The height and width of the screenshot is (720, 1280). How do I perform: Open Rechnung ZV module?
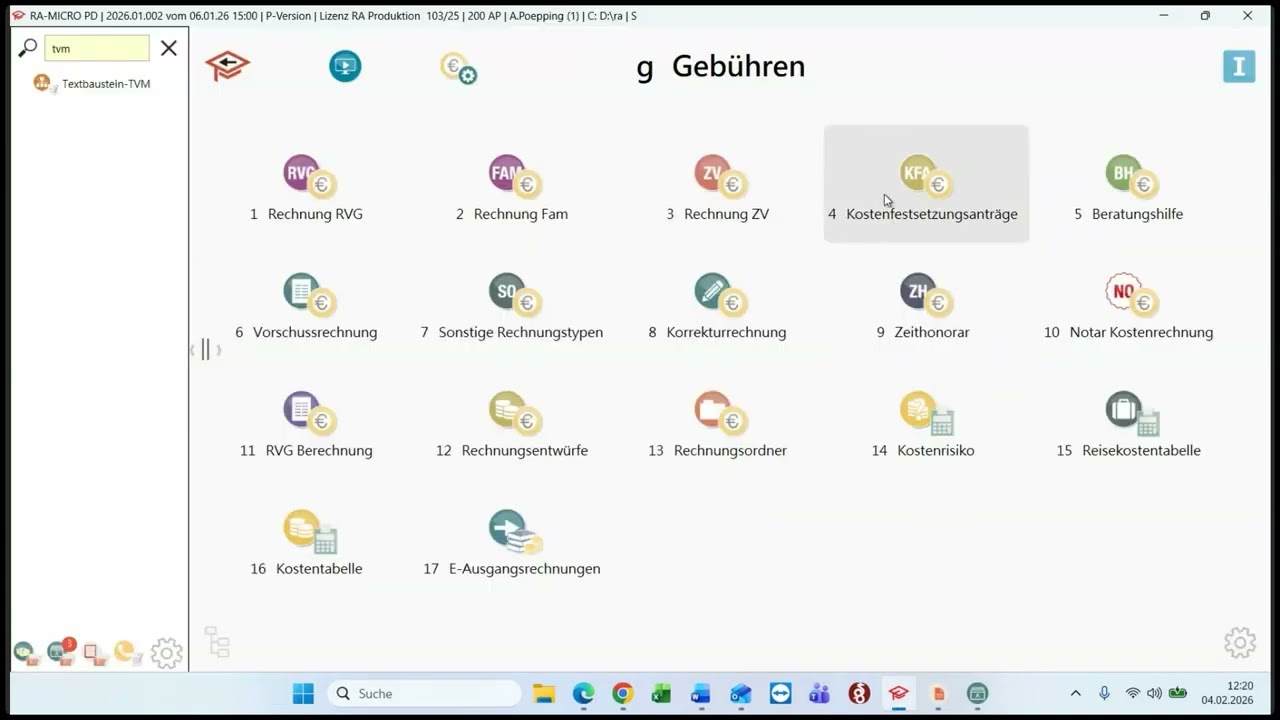[717, 188]
